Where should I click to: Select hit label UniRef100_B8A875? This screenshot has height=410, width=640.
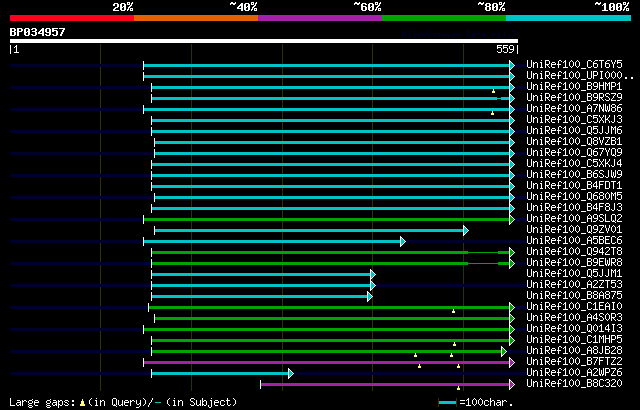click(x=574, y=296)
